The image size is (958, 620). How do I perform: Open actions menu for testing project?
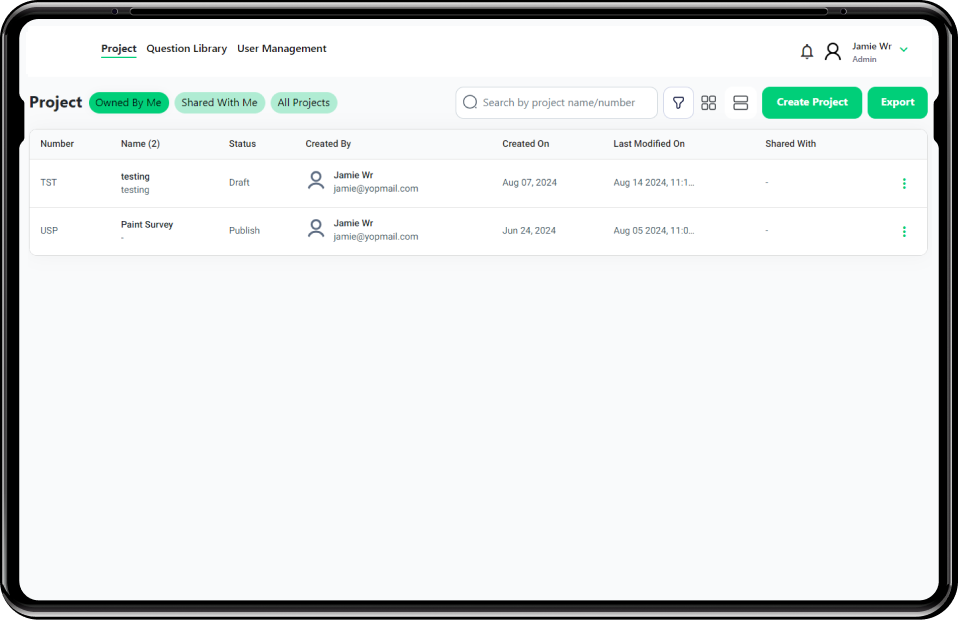pos(904,184)
